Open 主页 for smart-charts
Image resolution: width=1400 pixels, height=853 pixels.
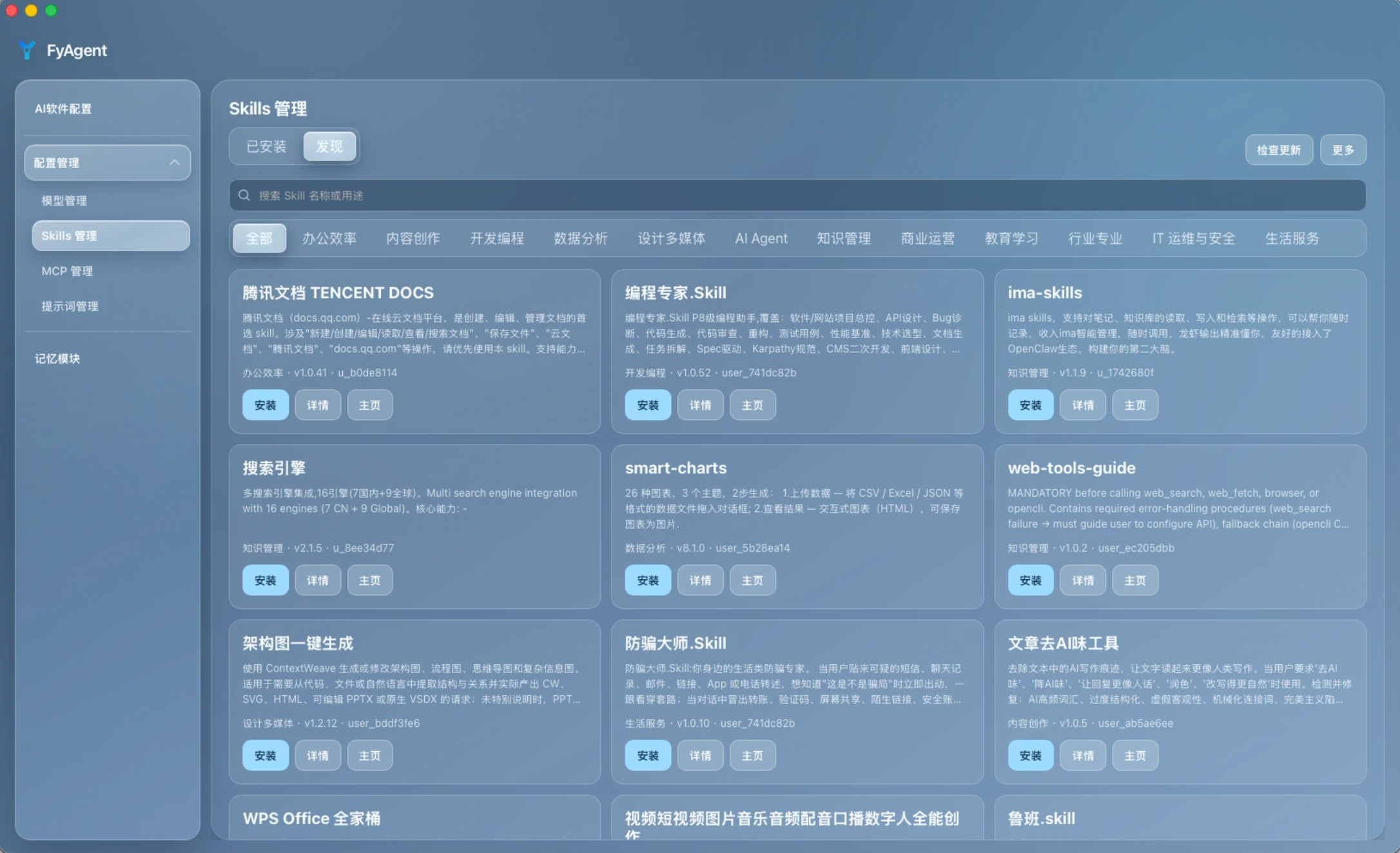752,580
